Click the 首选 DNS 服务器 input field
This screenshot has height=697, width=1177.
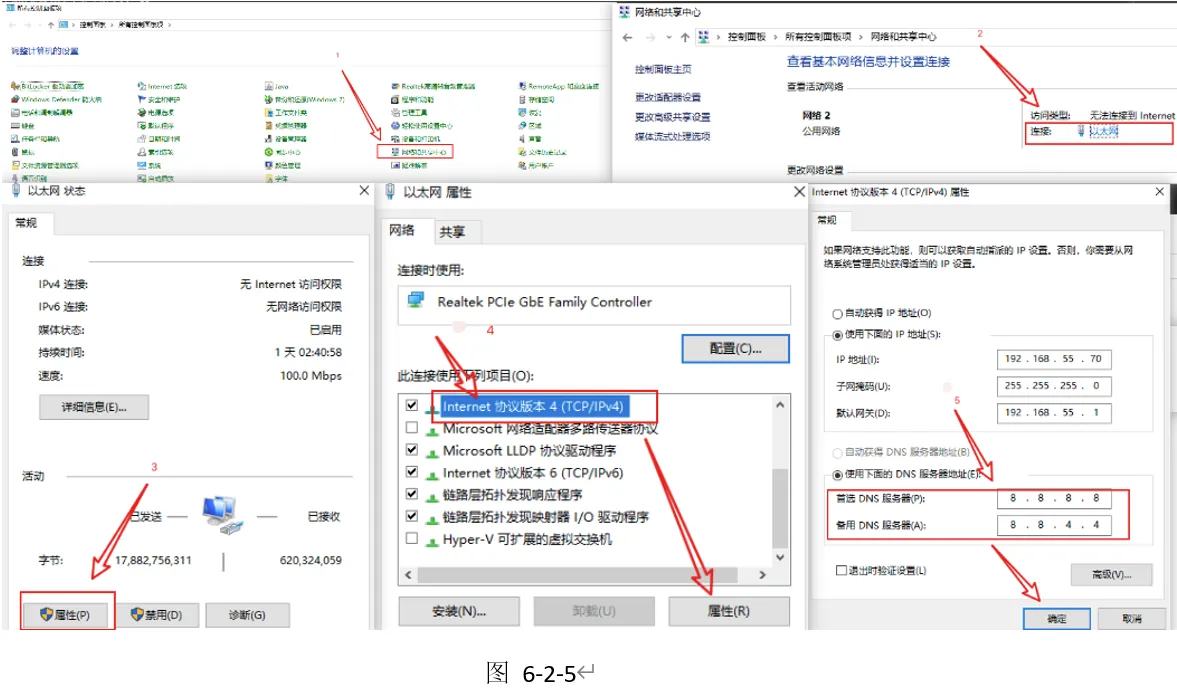1054,498
